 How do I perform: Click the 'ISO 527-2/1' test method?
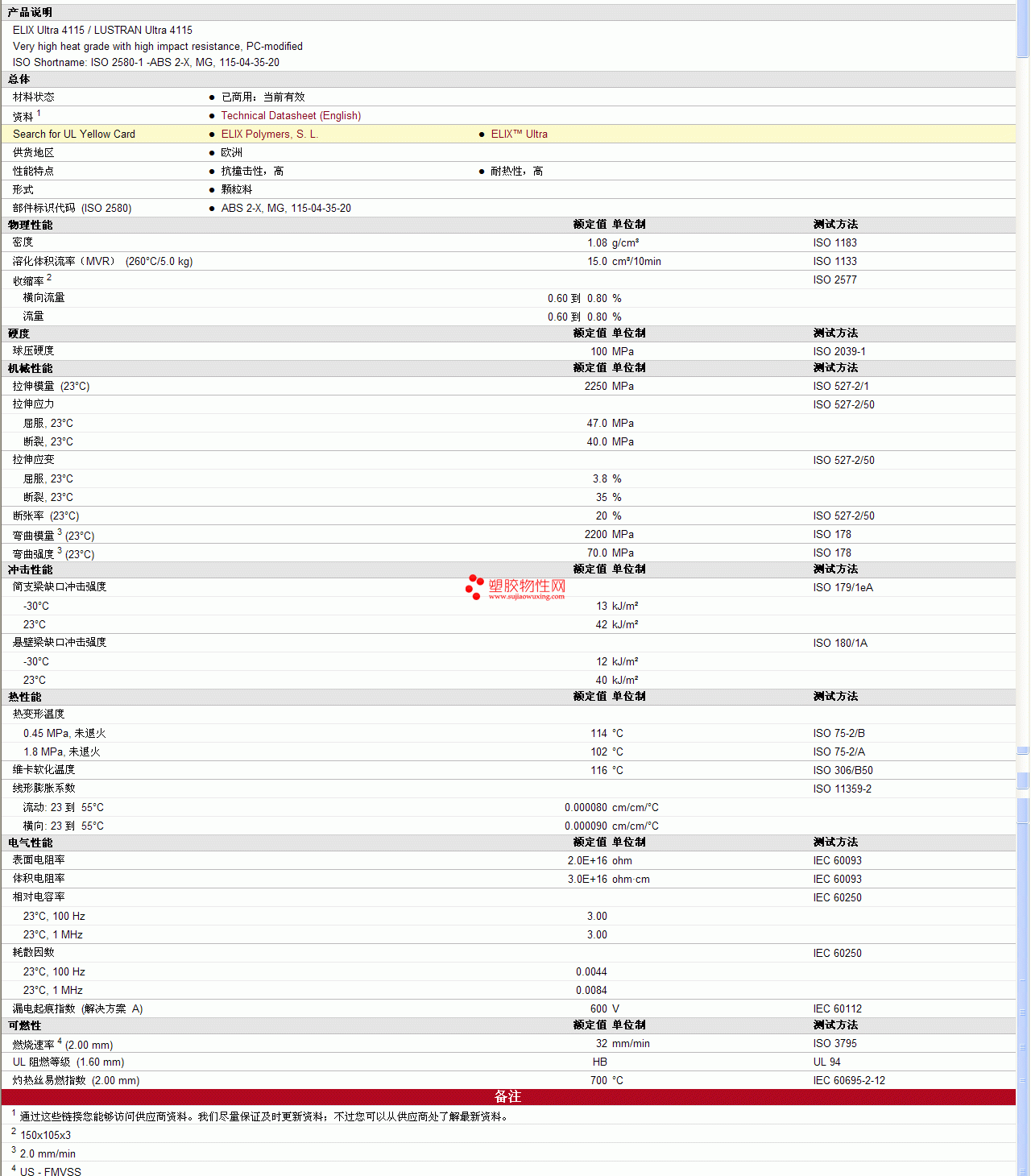(841, 387)
